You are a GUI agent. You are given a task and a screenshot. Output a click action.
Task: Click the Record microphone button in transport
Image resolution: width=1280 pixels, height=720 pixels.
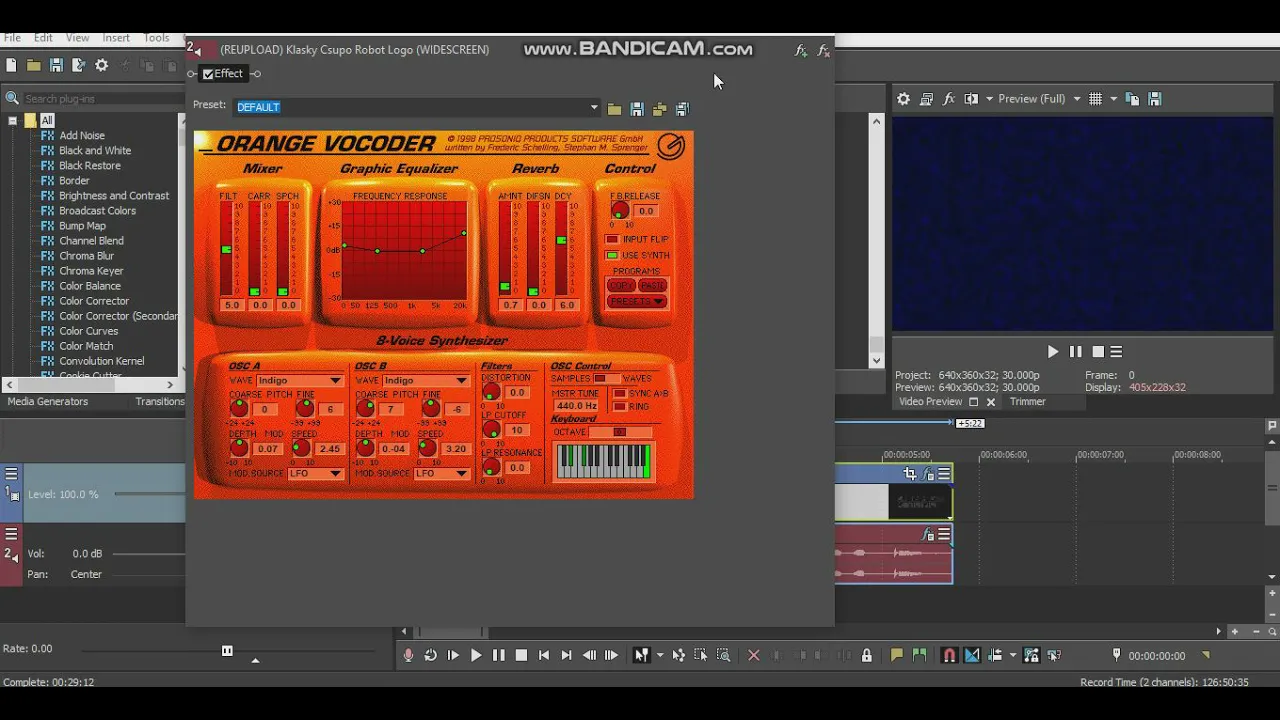pyautogui.click(x=408, y=655)
